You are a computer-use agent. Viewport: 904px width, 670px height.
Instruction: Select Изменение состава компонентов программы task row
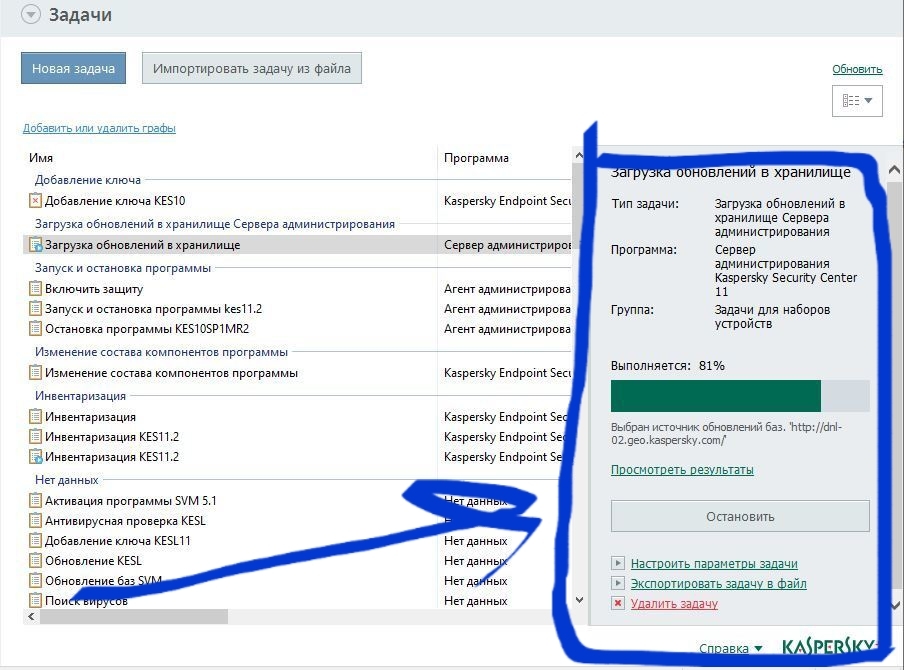tap(171, 373)
